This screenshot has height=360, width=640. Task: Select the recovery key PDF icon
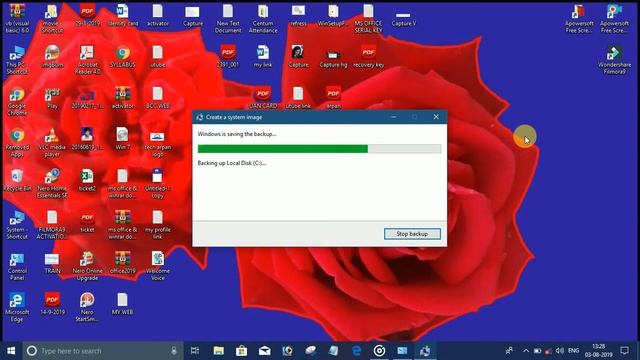tap(368, 57)
